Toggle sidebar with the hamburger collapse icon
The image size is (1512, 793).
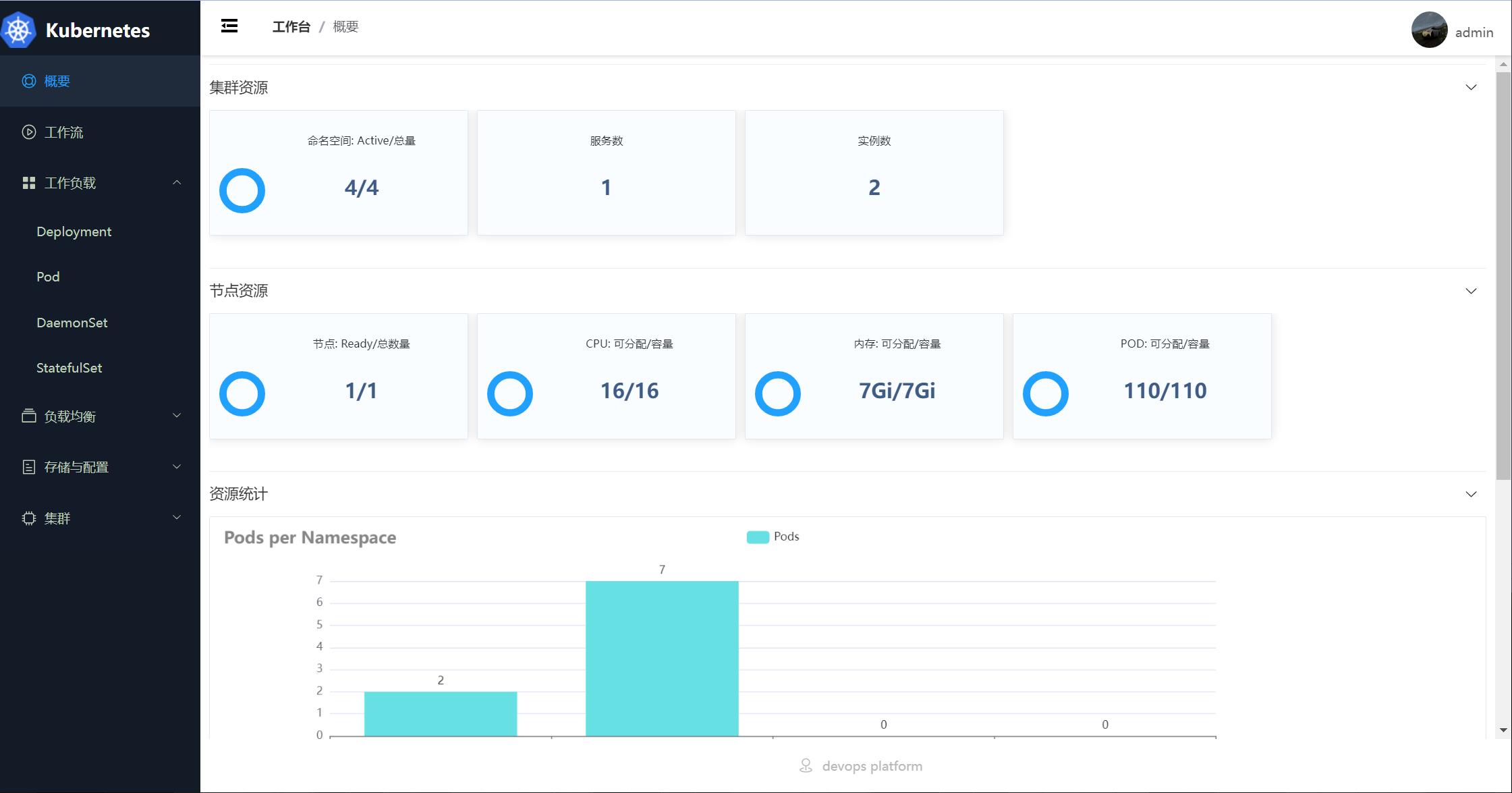pos(229,26)
